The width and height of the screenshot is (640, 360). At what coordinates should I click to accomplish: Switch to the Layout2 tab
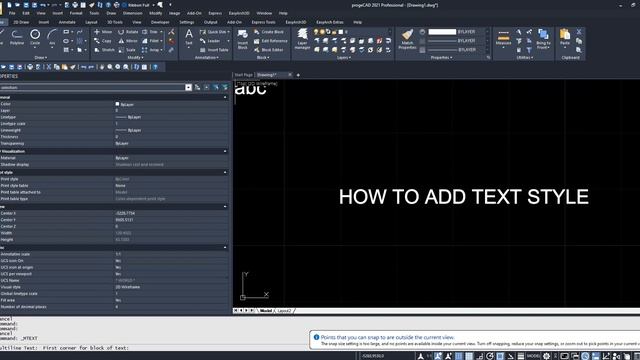pos(284,311)
